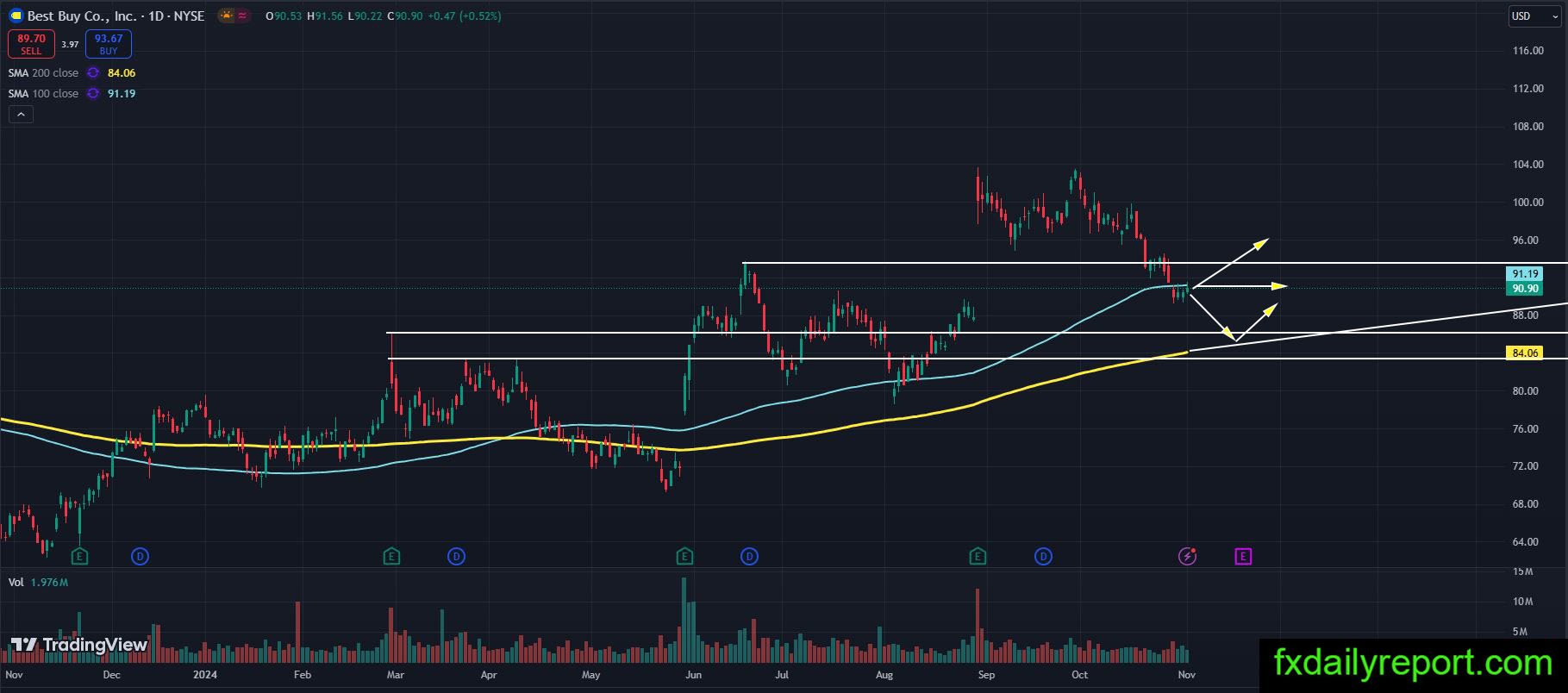
Task: Click the Jul label on time axis
Action: pyautogui.click(x=782, y=675)
